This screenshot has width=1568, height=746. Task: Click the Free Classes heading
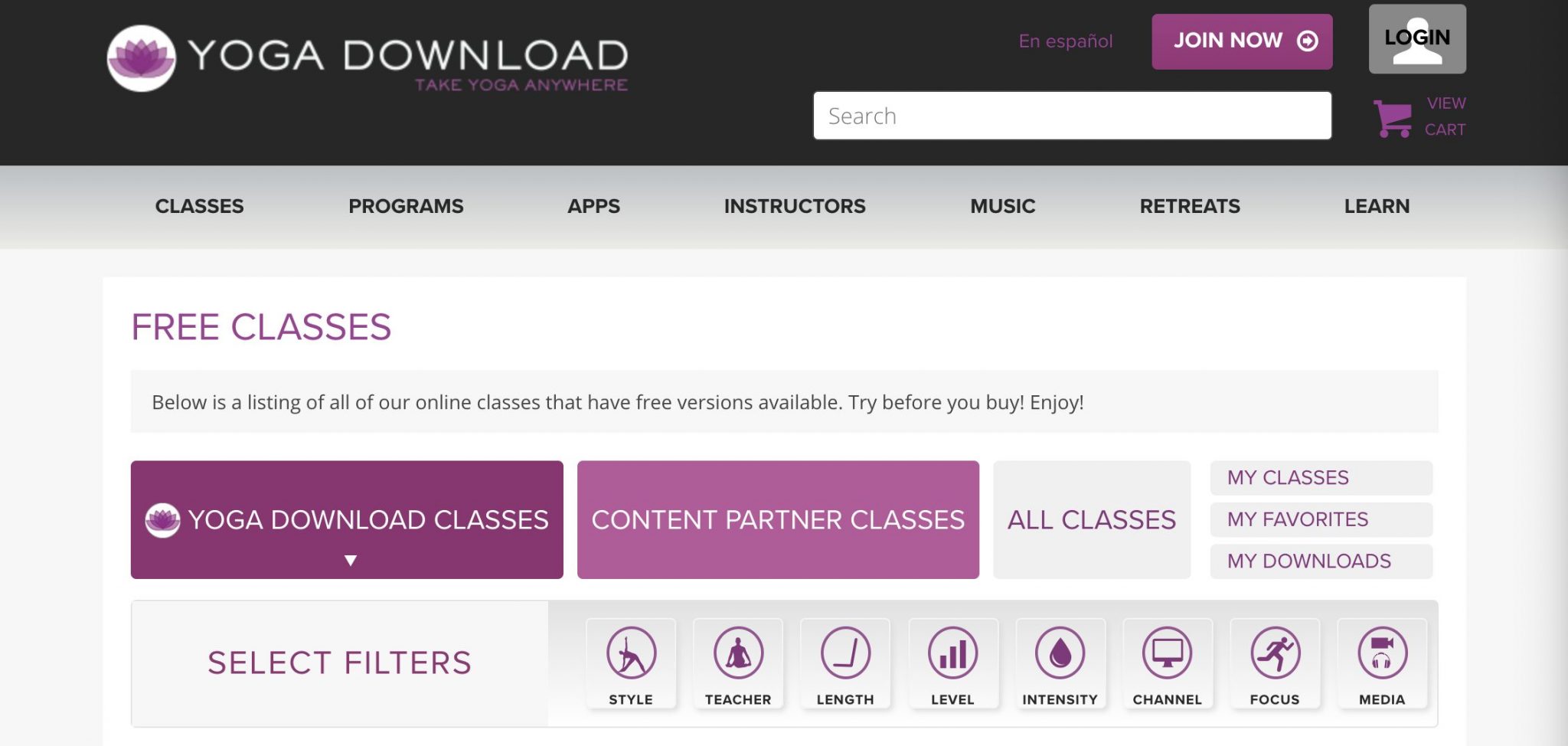click(x=261, y=327)
